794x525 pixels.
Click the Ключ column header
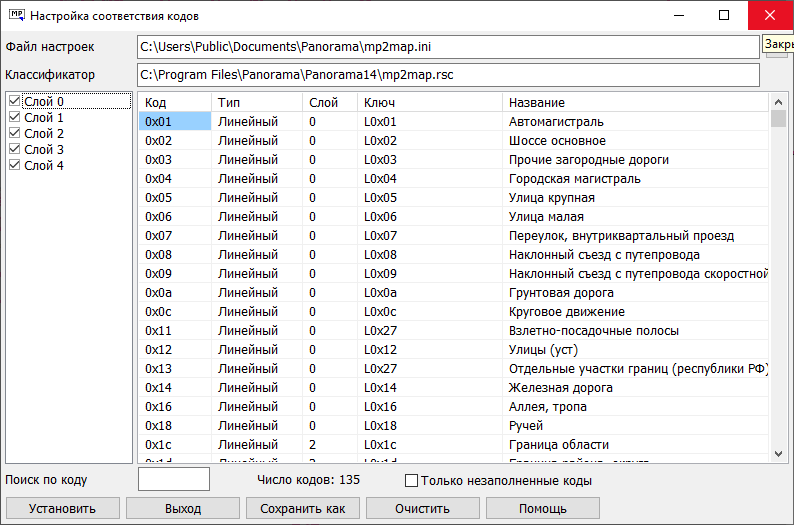click(x=430, y=102)
